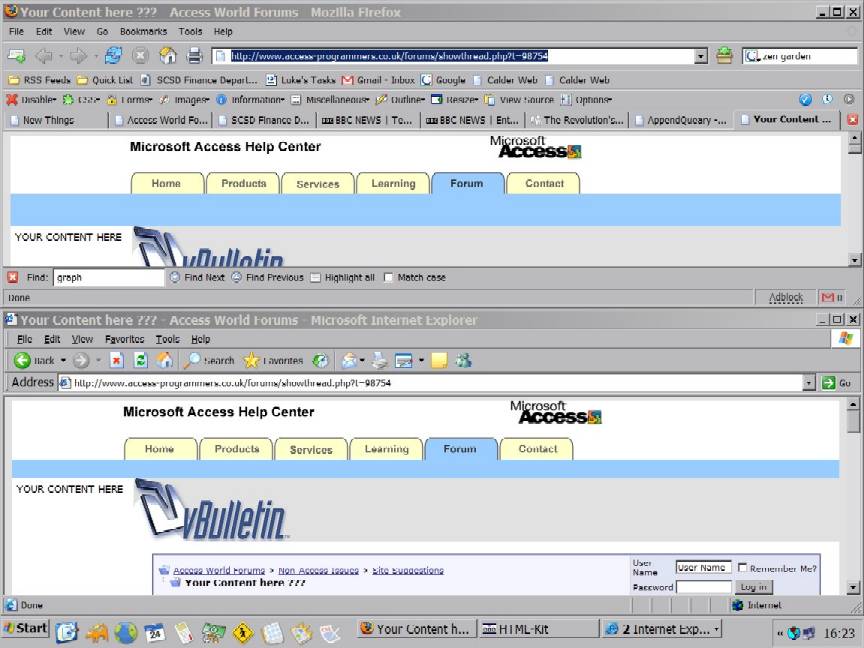Check Remember Me checkbox
Screen dimensions: 864x648
742,567
